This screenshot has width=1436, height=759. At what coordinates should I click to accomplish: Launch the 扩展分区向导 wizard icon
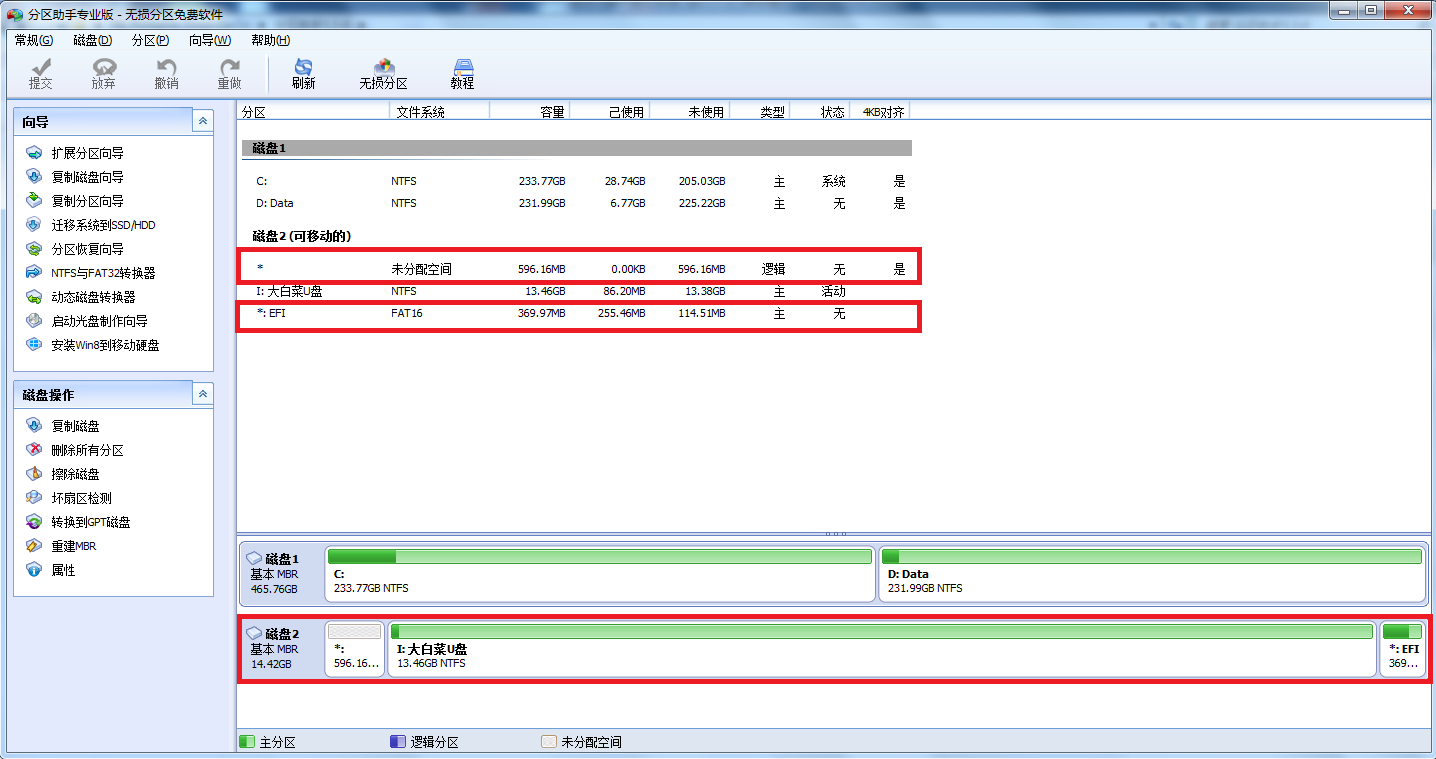click(x=34, y=153)
